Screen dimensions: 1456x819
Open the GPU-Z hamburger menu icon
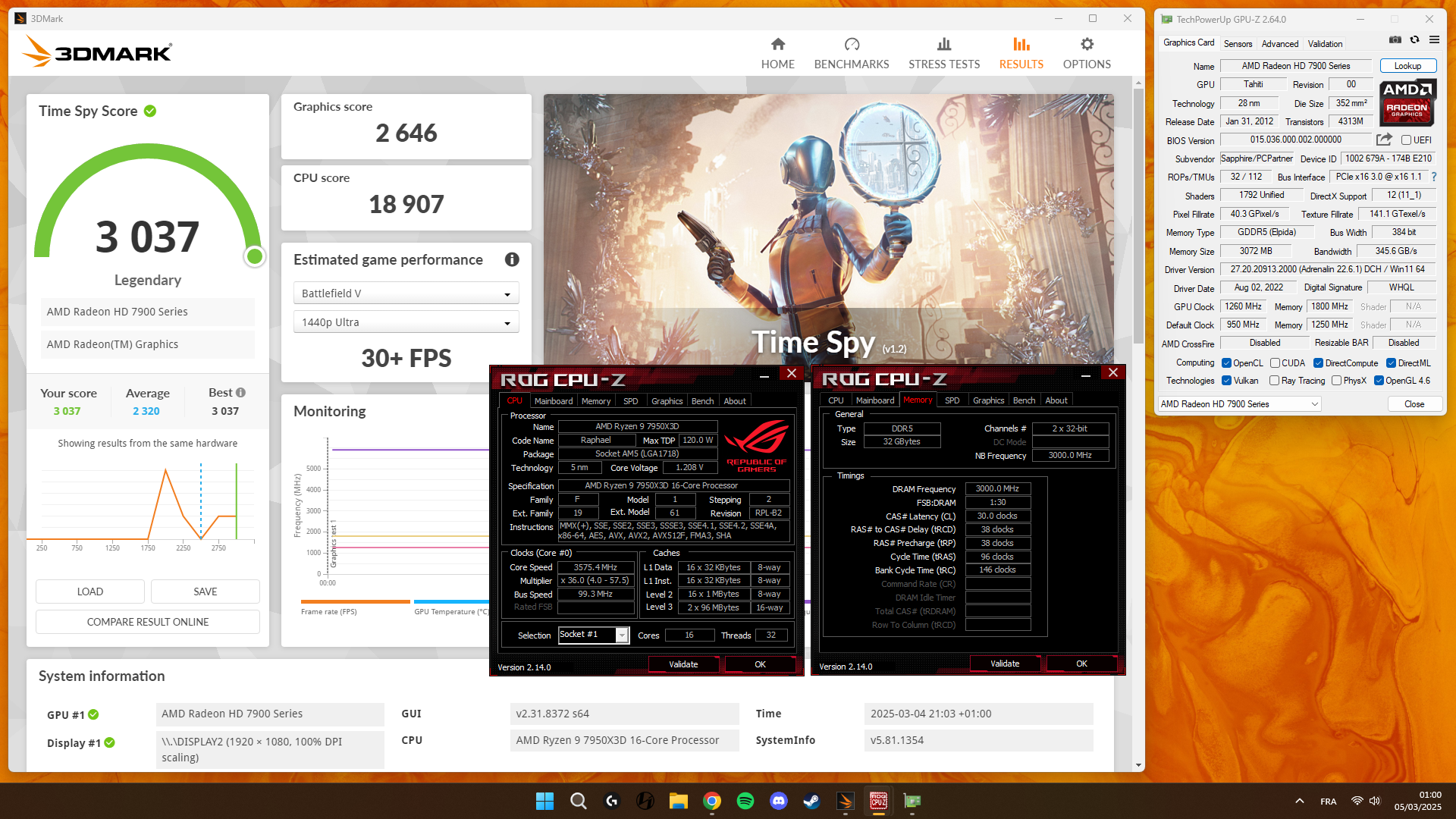tap(1434, 39)
